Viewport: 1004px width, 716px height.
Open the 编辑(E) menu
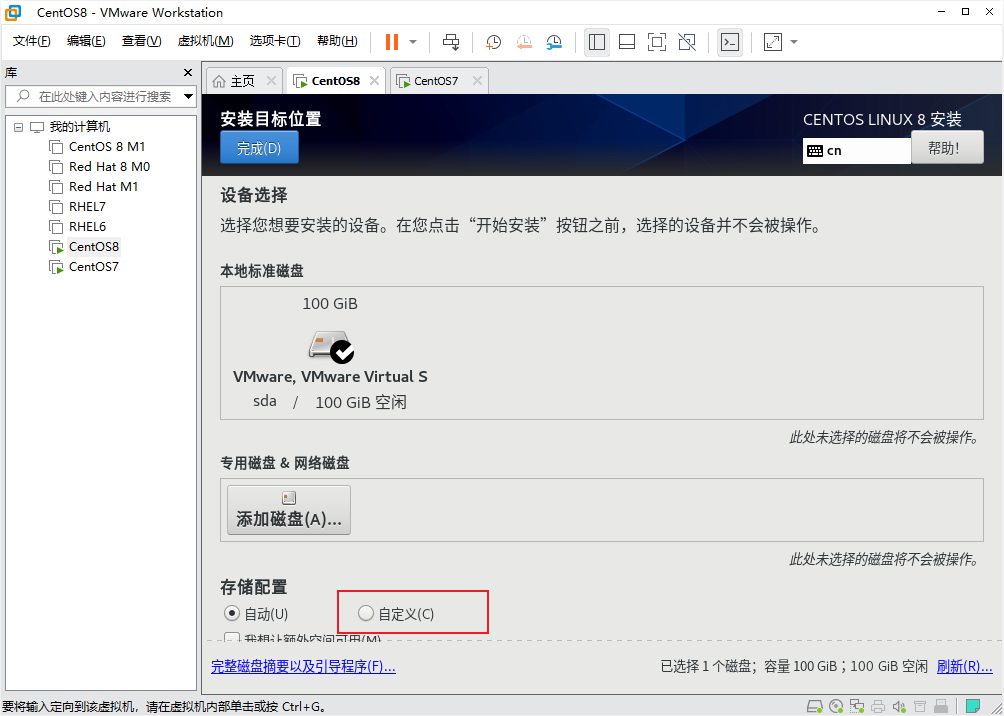86,41
